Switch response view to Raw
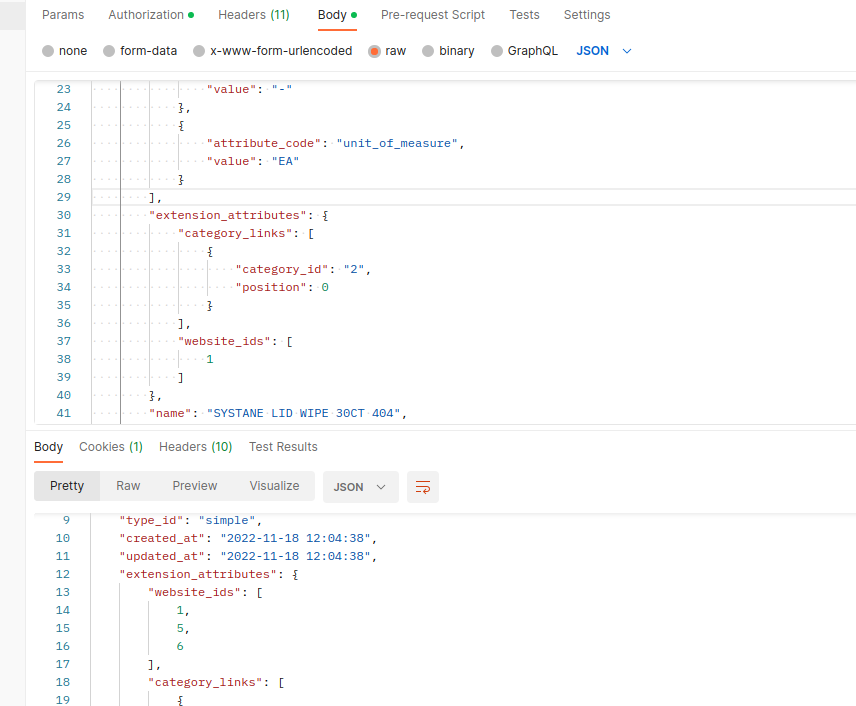This screenshot has height=706, width=856. click(x=128, y=486)
